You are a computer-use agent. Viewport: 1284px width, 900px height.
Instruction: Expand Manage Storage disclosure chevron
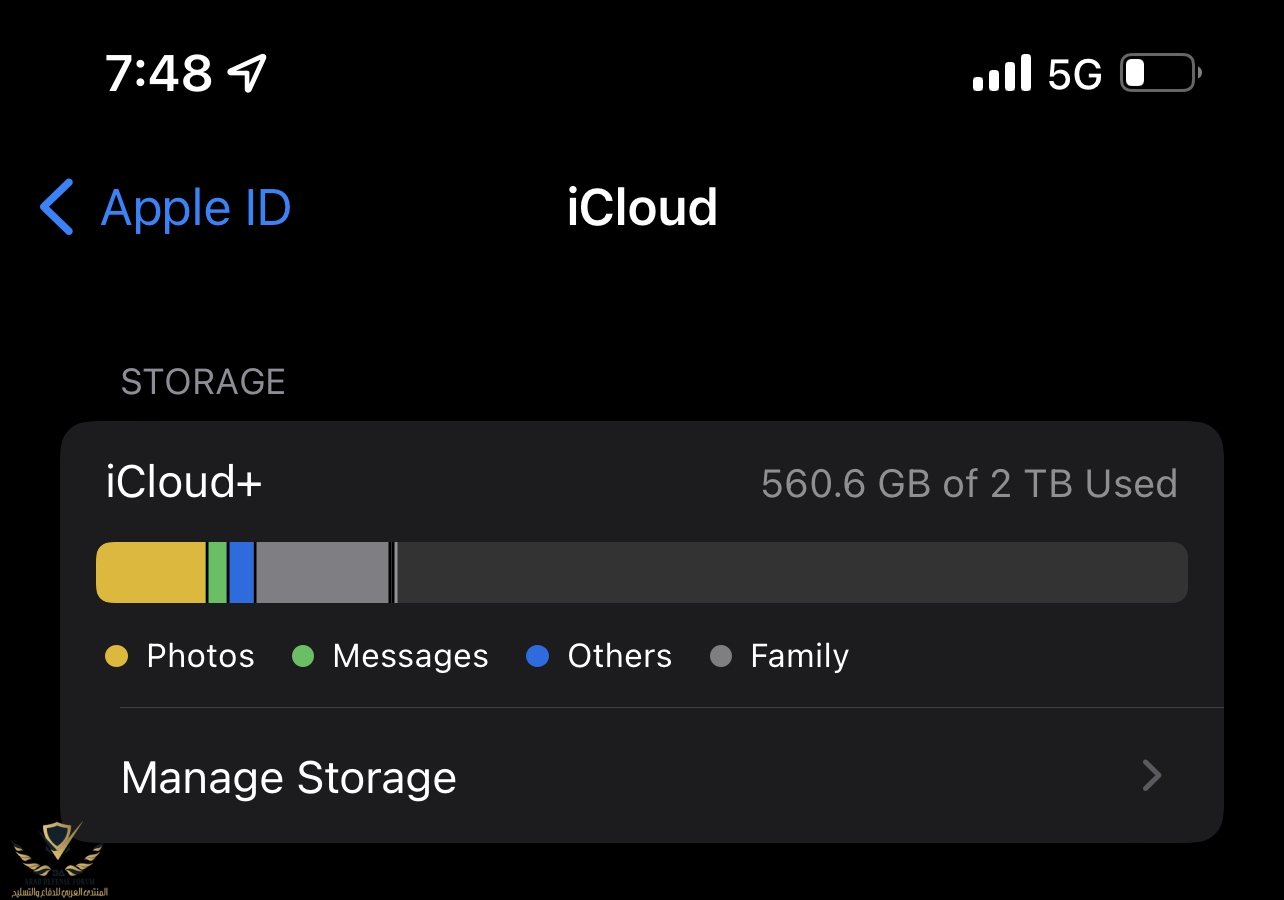(x=1152, y=775)
